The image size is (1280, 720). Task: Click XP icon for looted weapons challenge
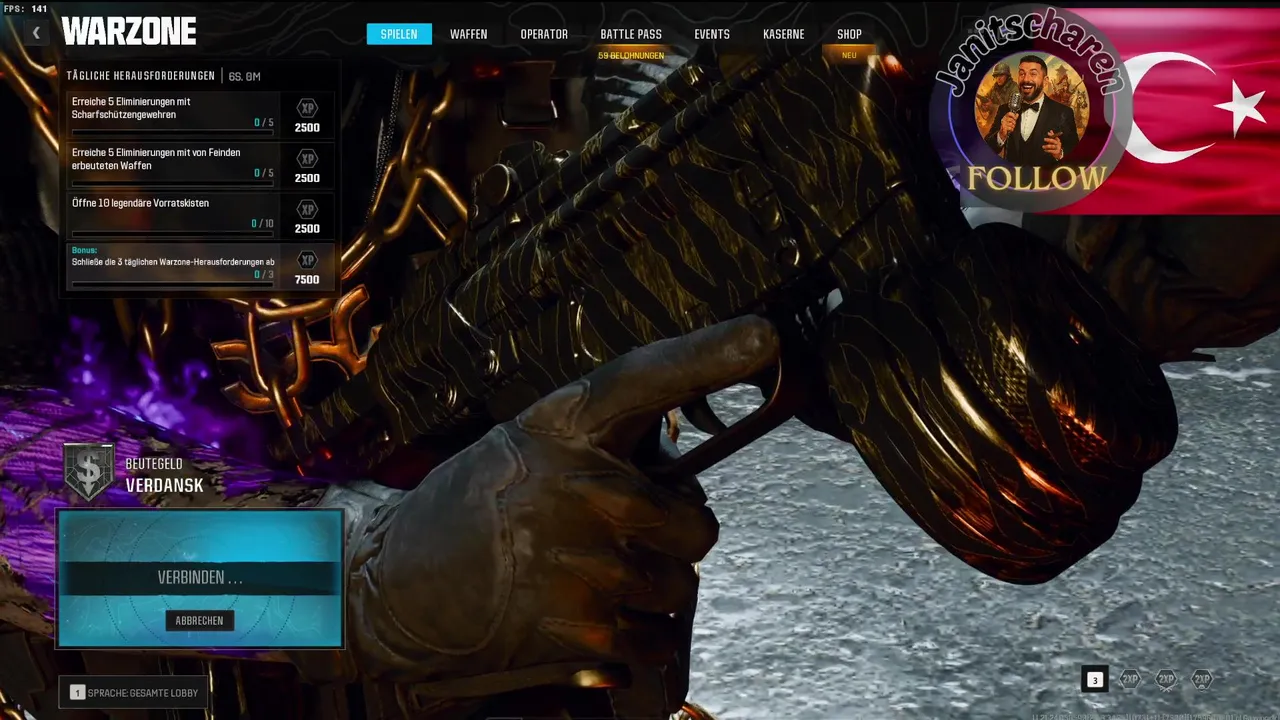pyautogui.click(x=307, y=158)
